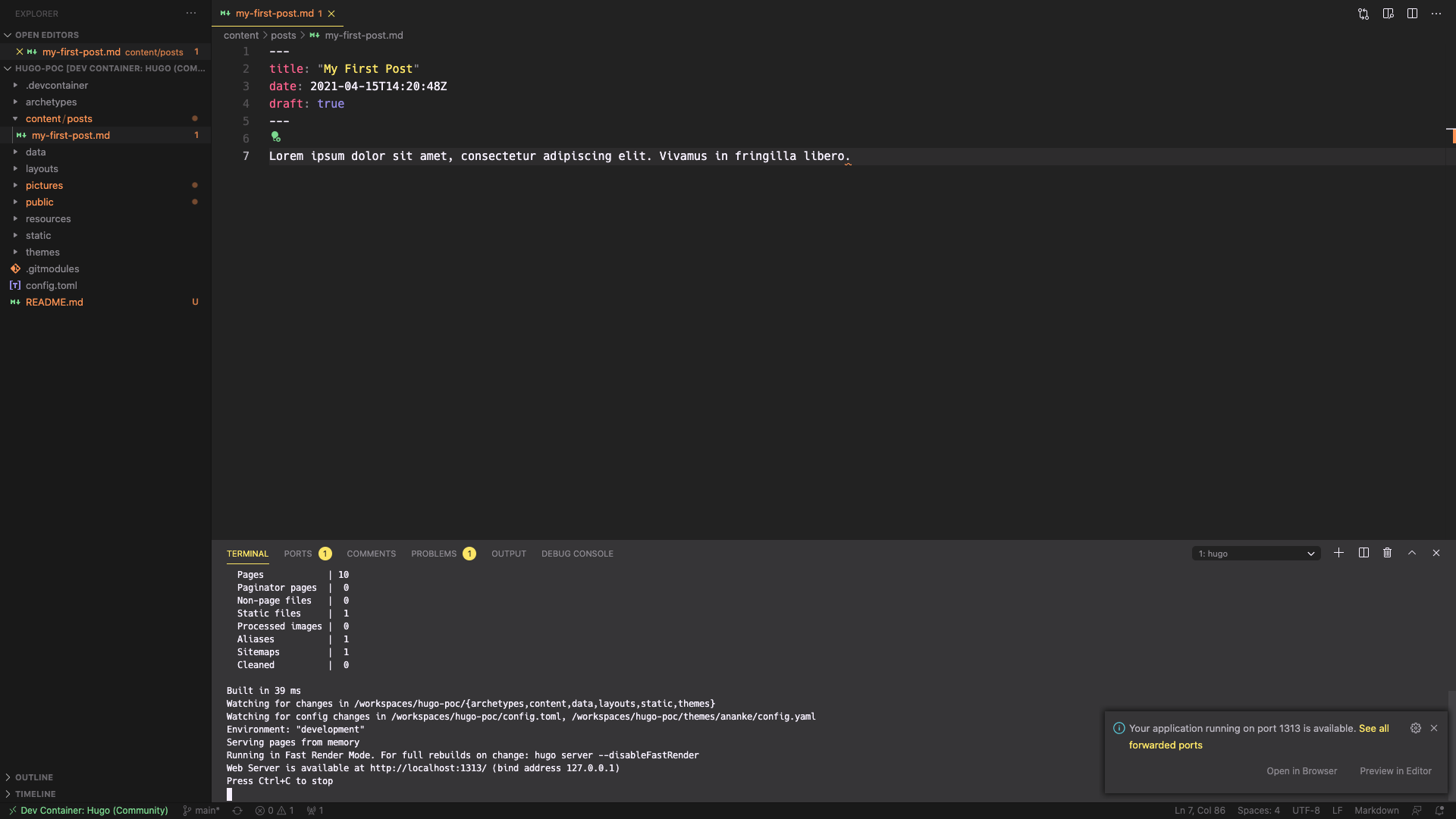The width and height of the screenshot is (1456, 819).
Task: Click the lightbulb code action icon
Action: click(276, 137)
